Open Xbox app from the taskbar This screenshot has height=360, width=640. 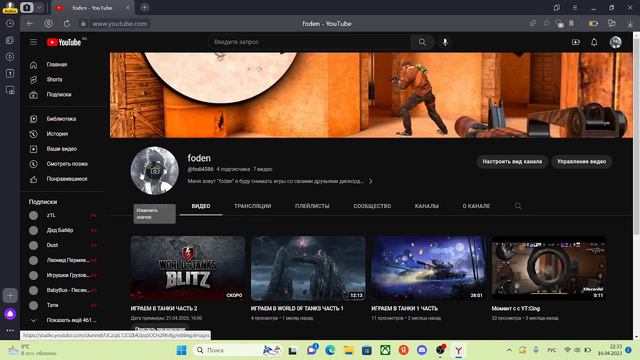385,350
